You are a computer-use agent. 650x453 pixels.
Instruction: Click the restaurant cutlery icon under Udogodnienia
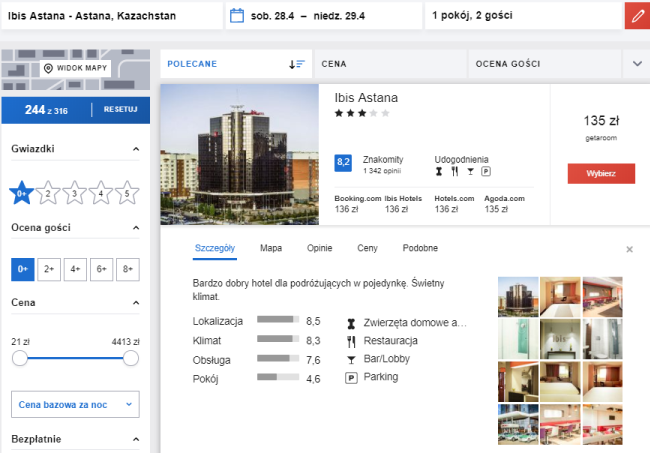click(x=455, y=172)
